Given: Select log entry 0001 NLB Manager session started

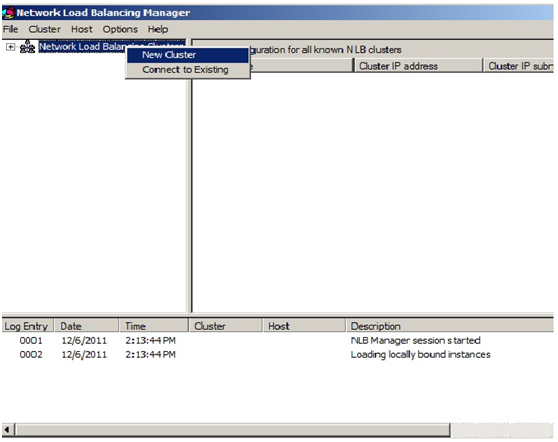Looking at the screenshot, I should pos(250,341).
